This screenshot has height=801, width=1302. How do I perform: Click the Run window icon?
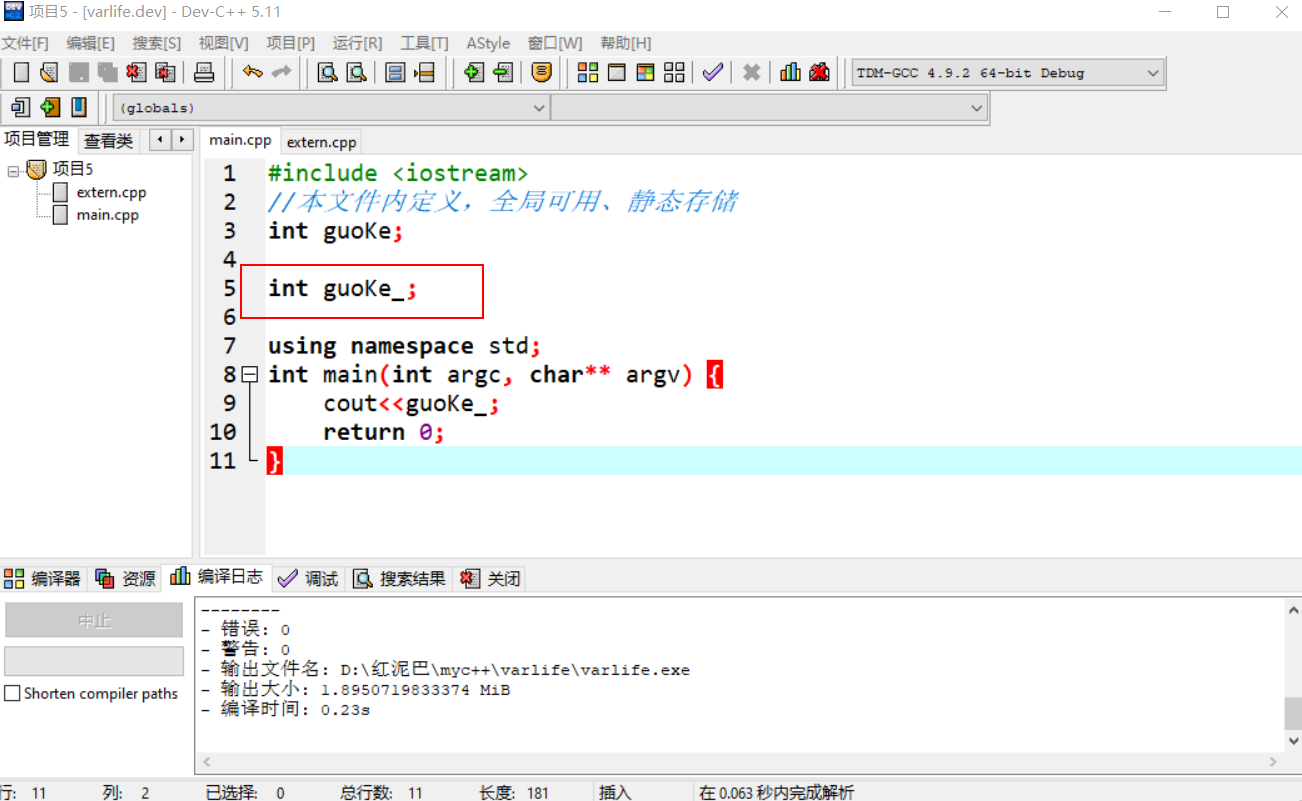pyautogui.click(x=617, y=72)
